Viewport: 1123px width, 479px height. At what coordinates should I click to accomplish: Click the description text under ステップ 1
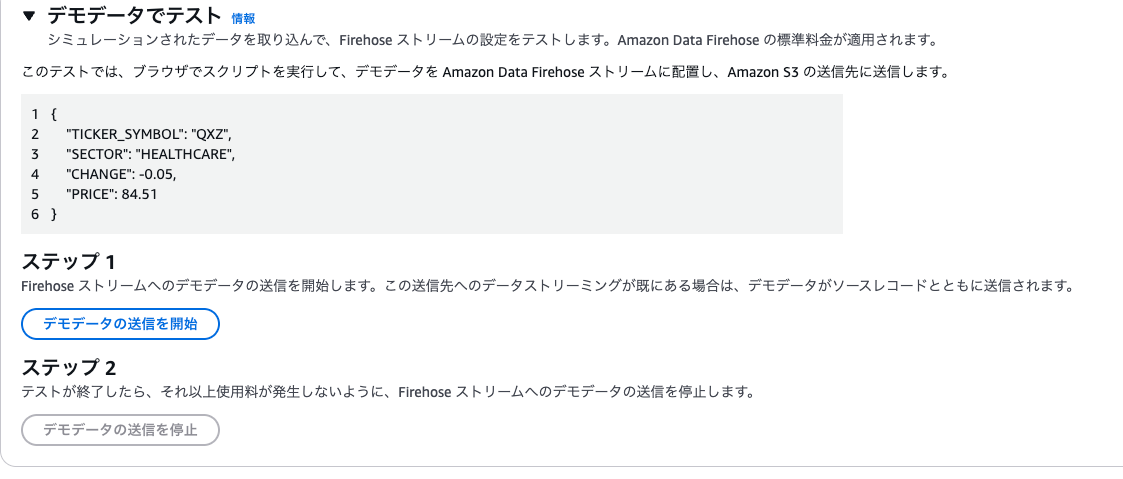pyautogui.click(x=547, y=286)
